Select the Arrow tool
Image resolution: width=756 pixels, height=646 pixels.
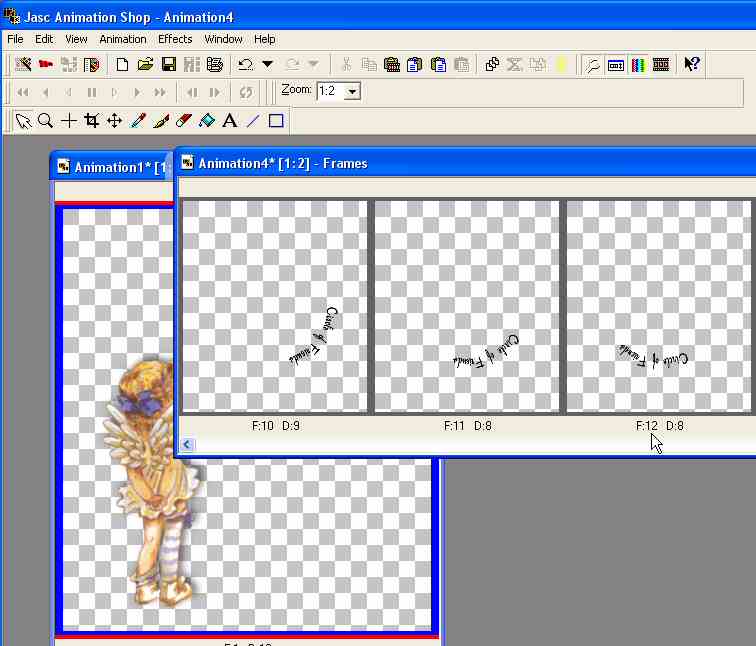click(x=23, y=121)
